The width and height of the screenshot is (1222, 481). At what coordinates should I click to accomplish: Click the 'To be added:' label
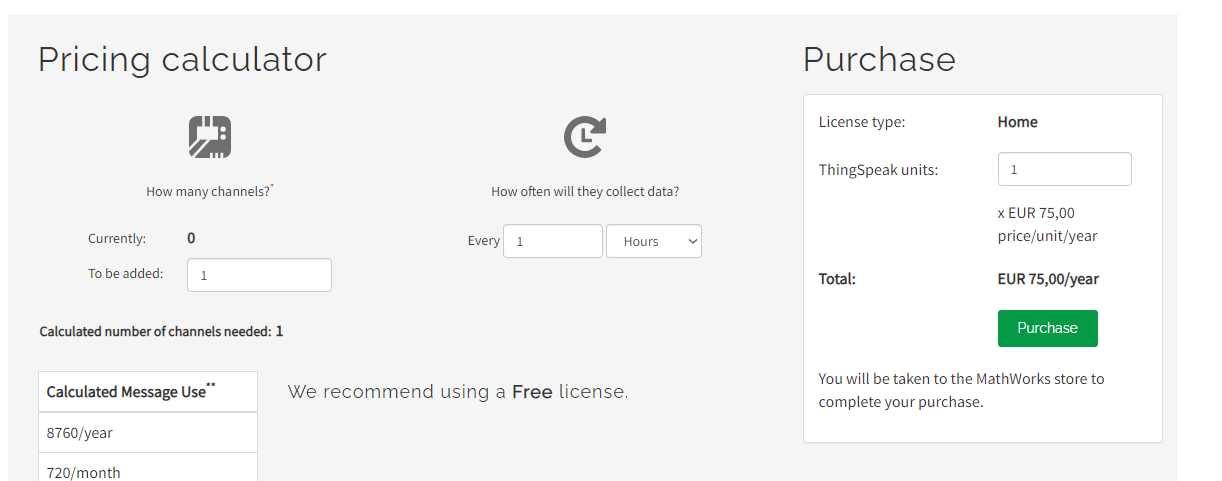point(126,273)
